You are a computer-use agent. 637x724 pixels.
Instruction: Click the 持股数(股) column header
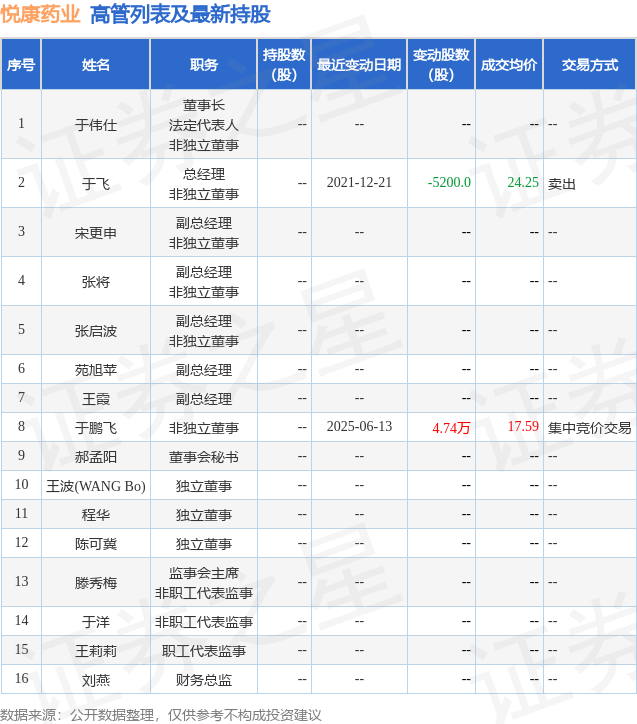(x=284, y=65)
